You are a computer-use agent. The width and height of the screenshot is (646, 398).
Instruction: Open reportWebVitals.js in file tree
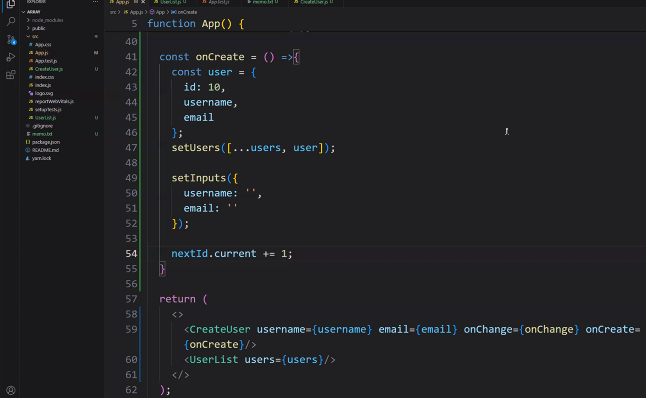tap(51, 101)
